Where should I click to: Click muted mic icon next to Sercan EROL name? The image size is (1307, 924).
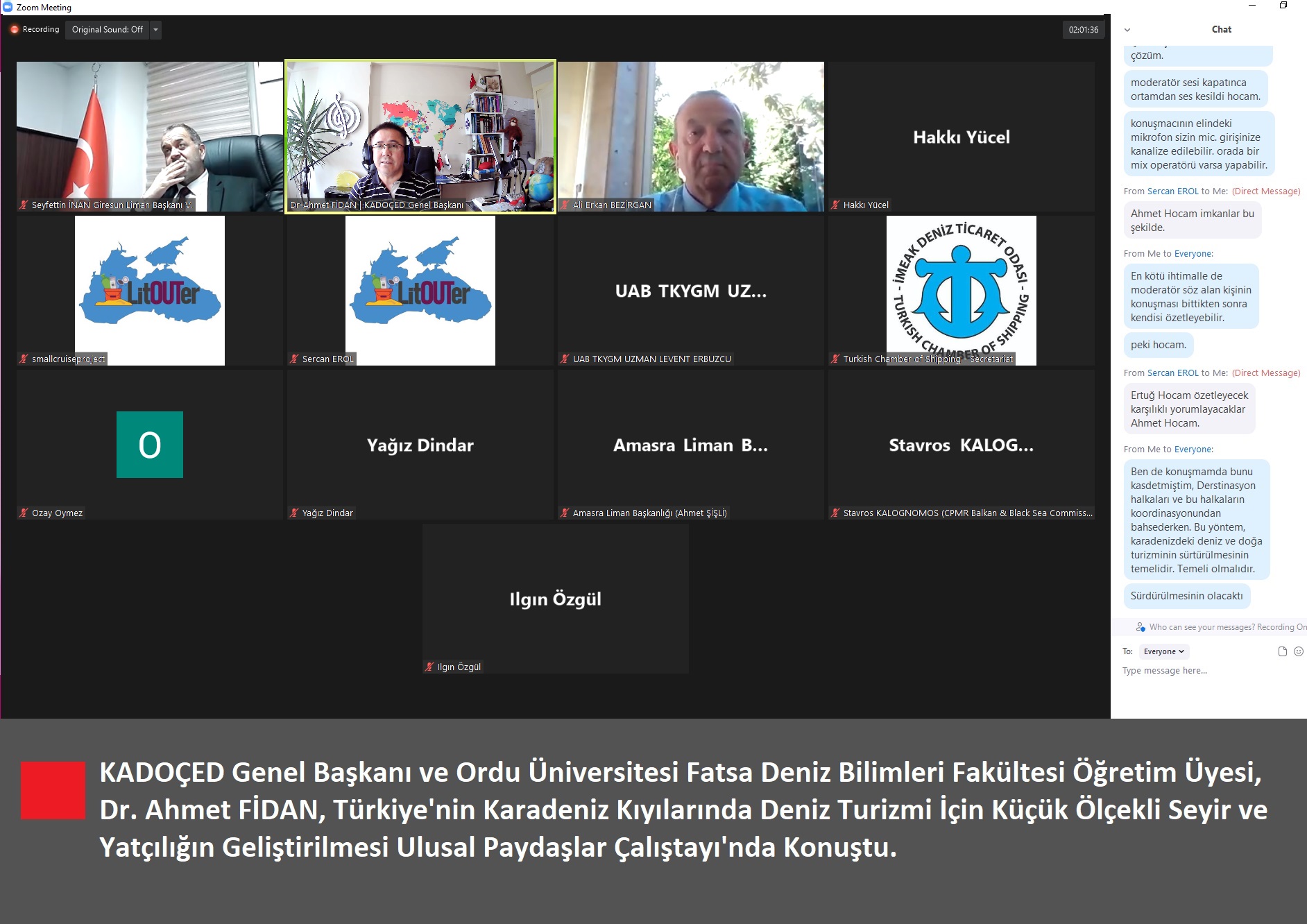(294, 359)
